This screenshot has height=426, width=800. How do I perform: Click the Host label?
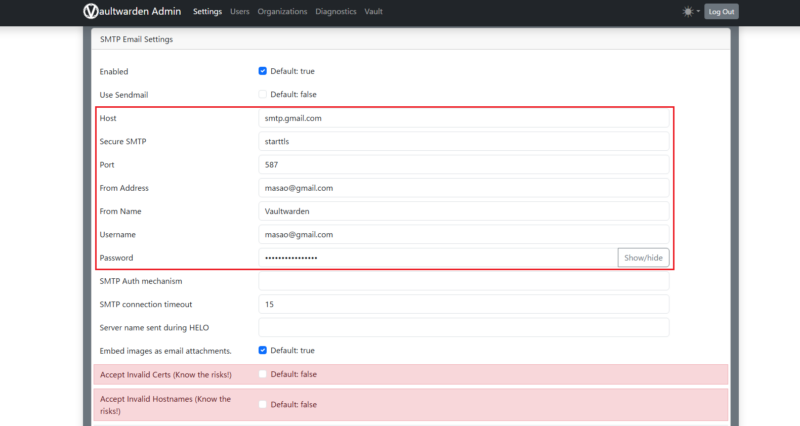pos(108,118)
